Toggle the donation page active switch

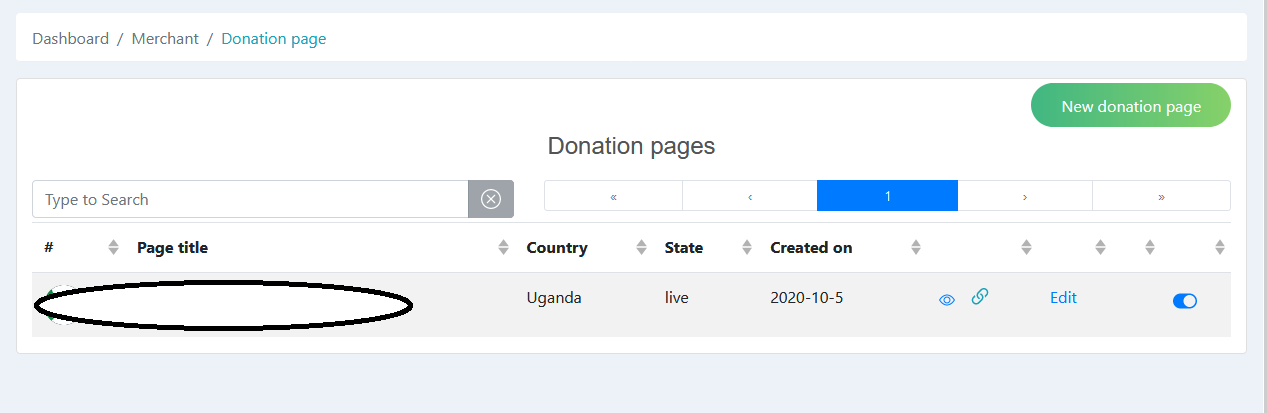(1184, 301)
